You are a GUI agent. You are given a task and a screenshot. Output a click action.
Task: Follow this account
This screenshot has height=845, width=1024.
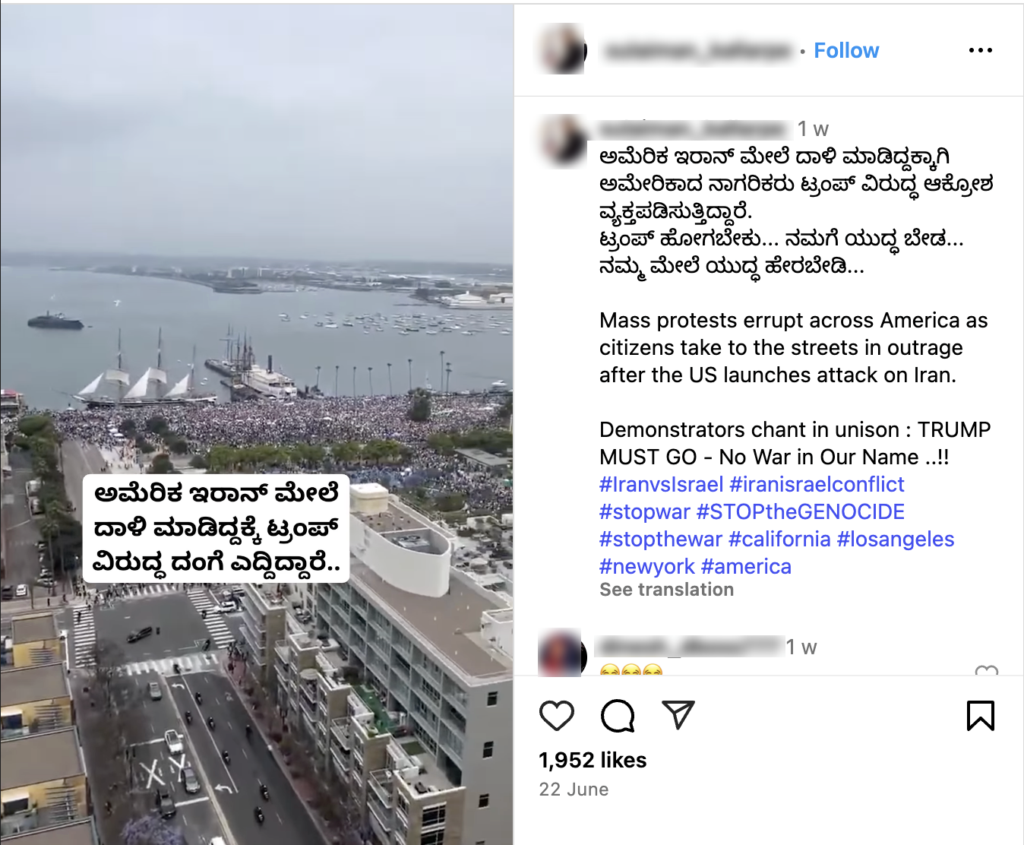846,50
